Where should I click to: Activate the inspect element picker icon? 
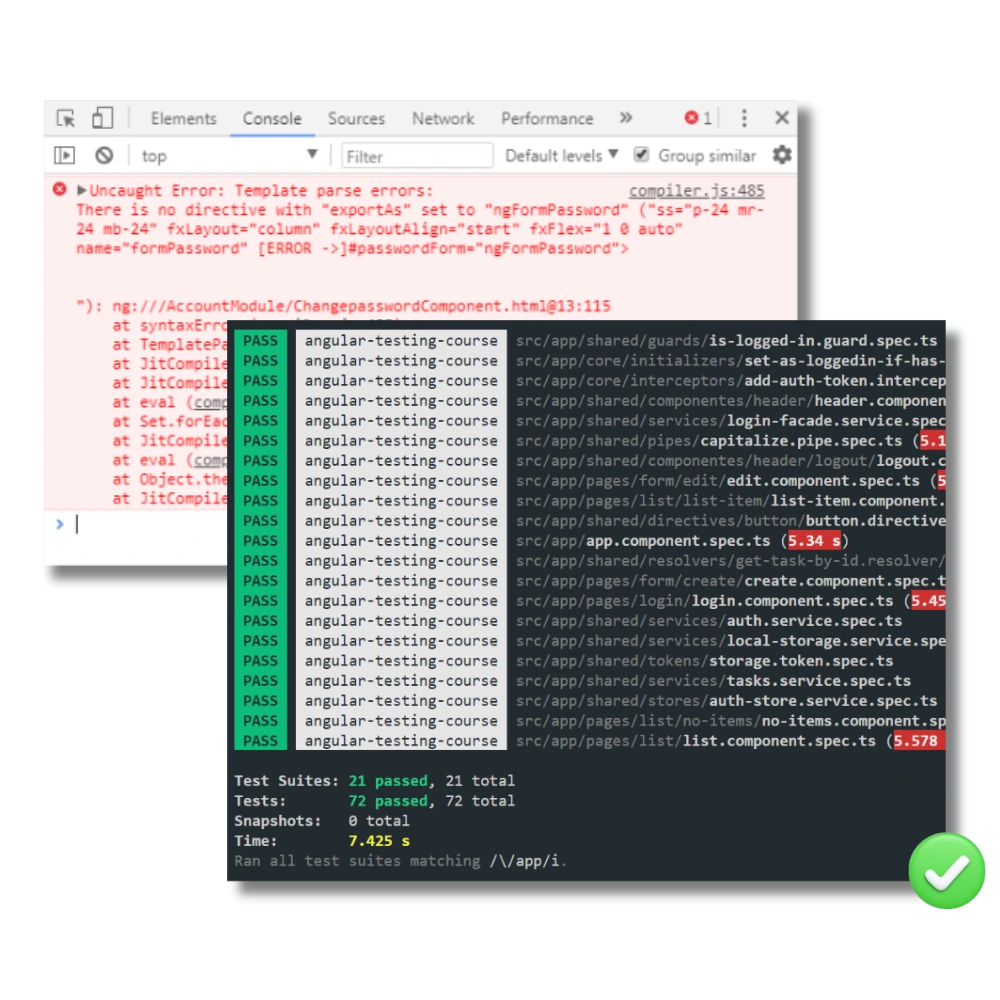pyautogui.click(x=66, y=118)
